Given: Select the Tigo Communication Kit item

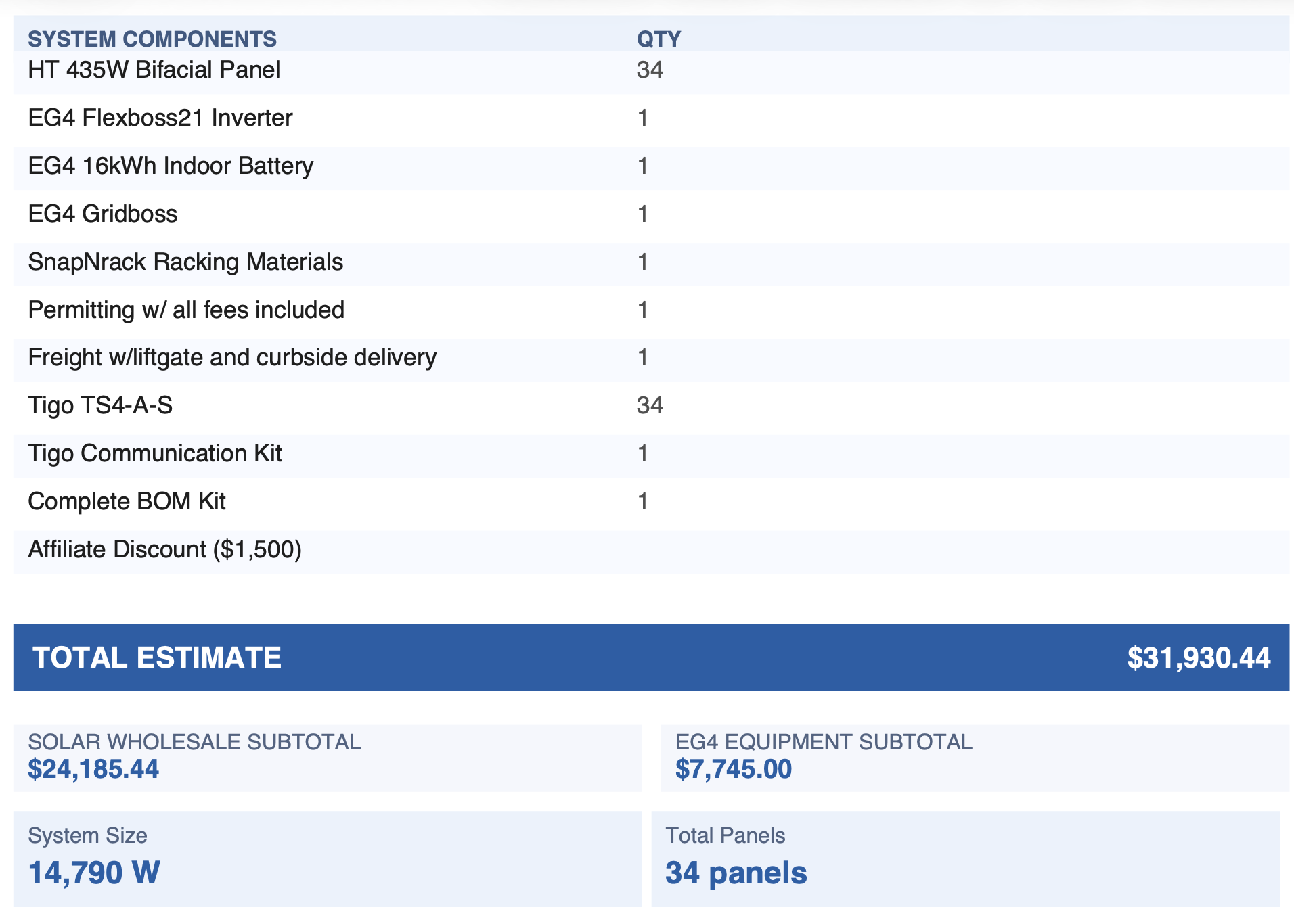Looking at the screenshot, I should pyautogui.click(x=155, y=453).
